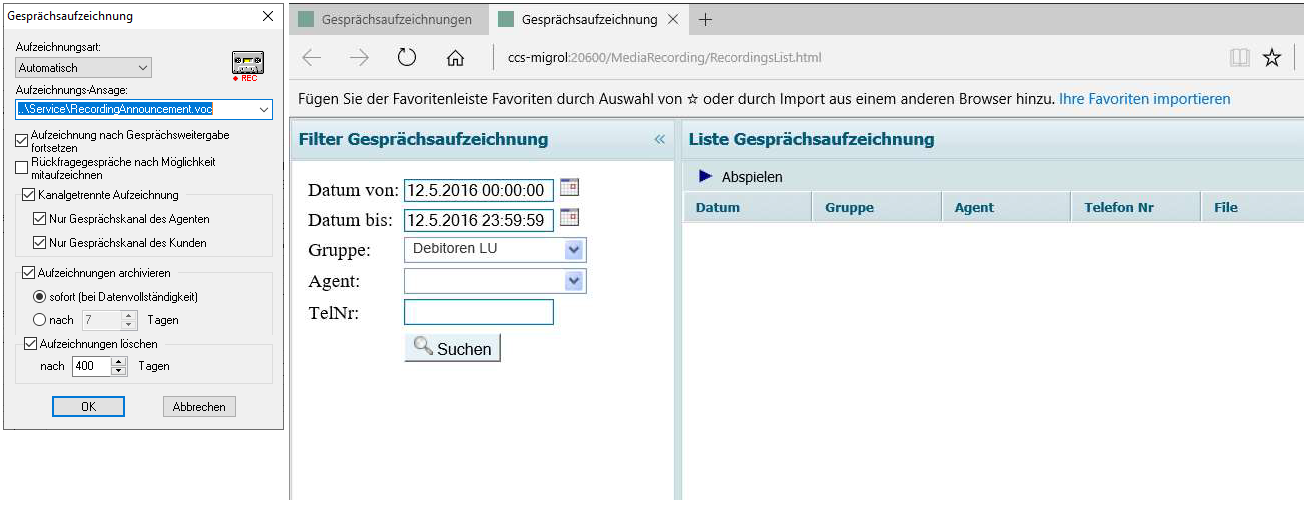1307x505 pixels.
Task: Open the reading view book icon
Action: 1240,58
